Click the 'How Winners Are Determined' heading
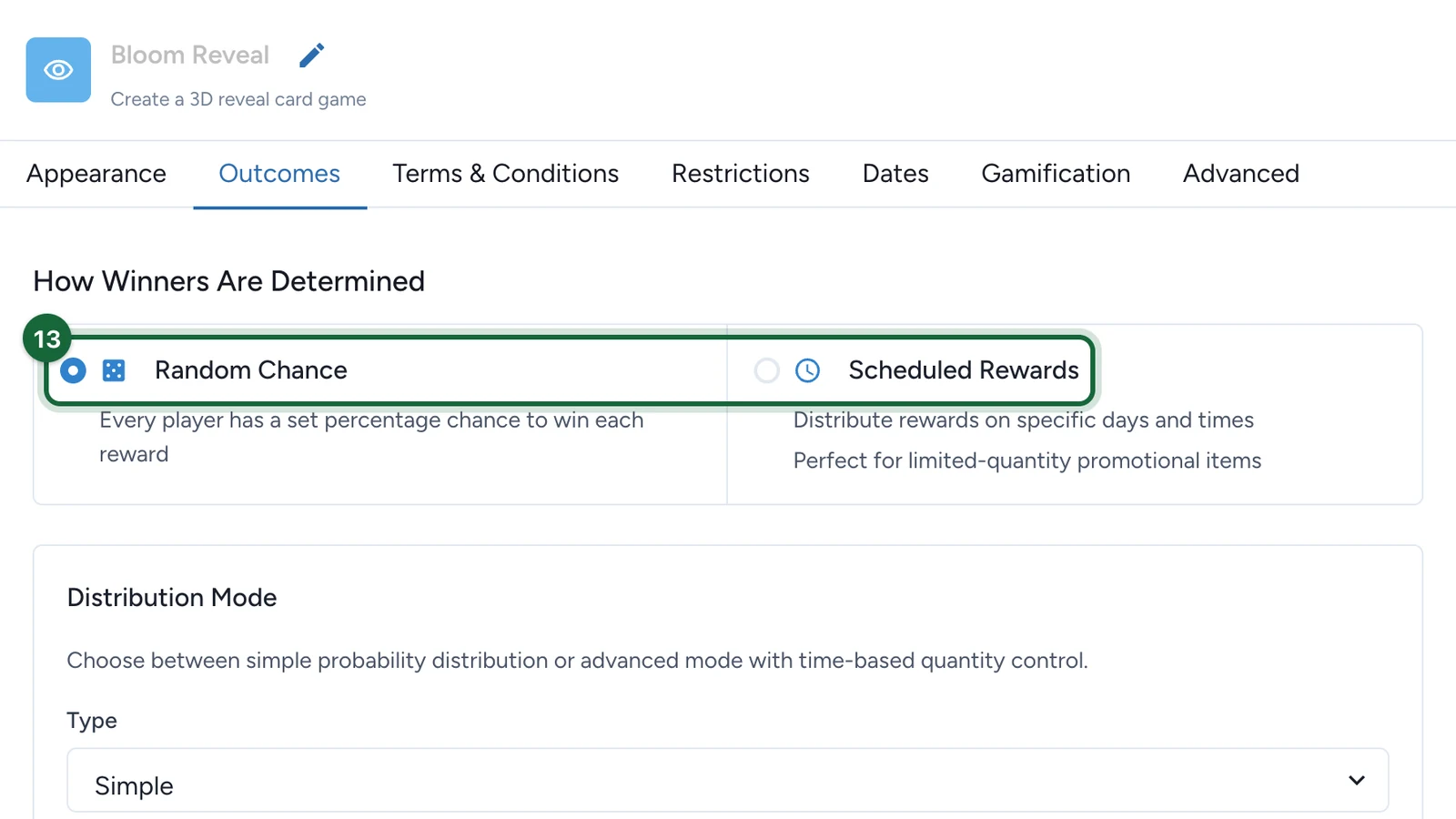This screenshot has width=1456, height=819. pos(229,281)
